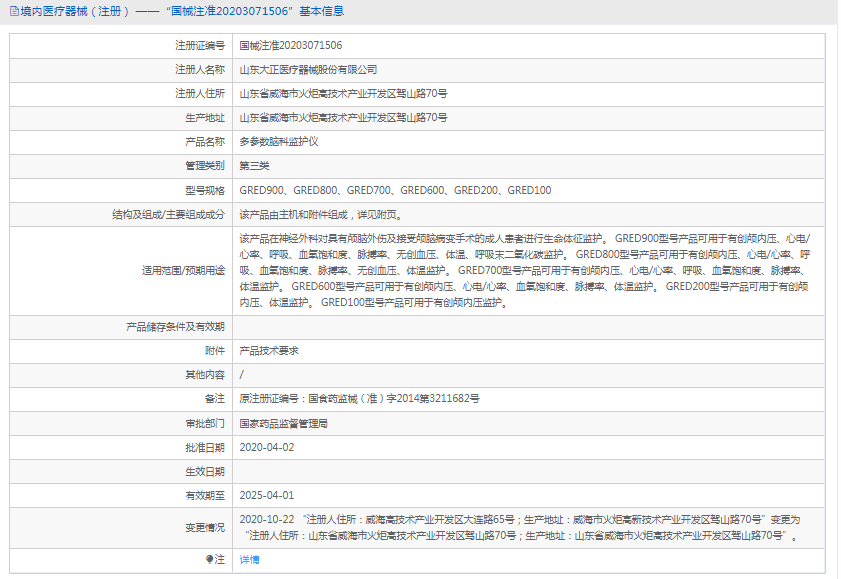Viewport: 841px width, 579px height.
Task: Click the 审批部门 label
Action: (x=205, y=424)
